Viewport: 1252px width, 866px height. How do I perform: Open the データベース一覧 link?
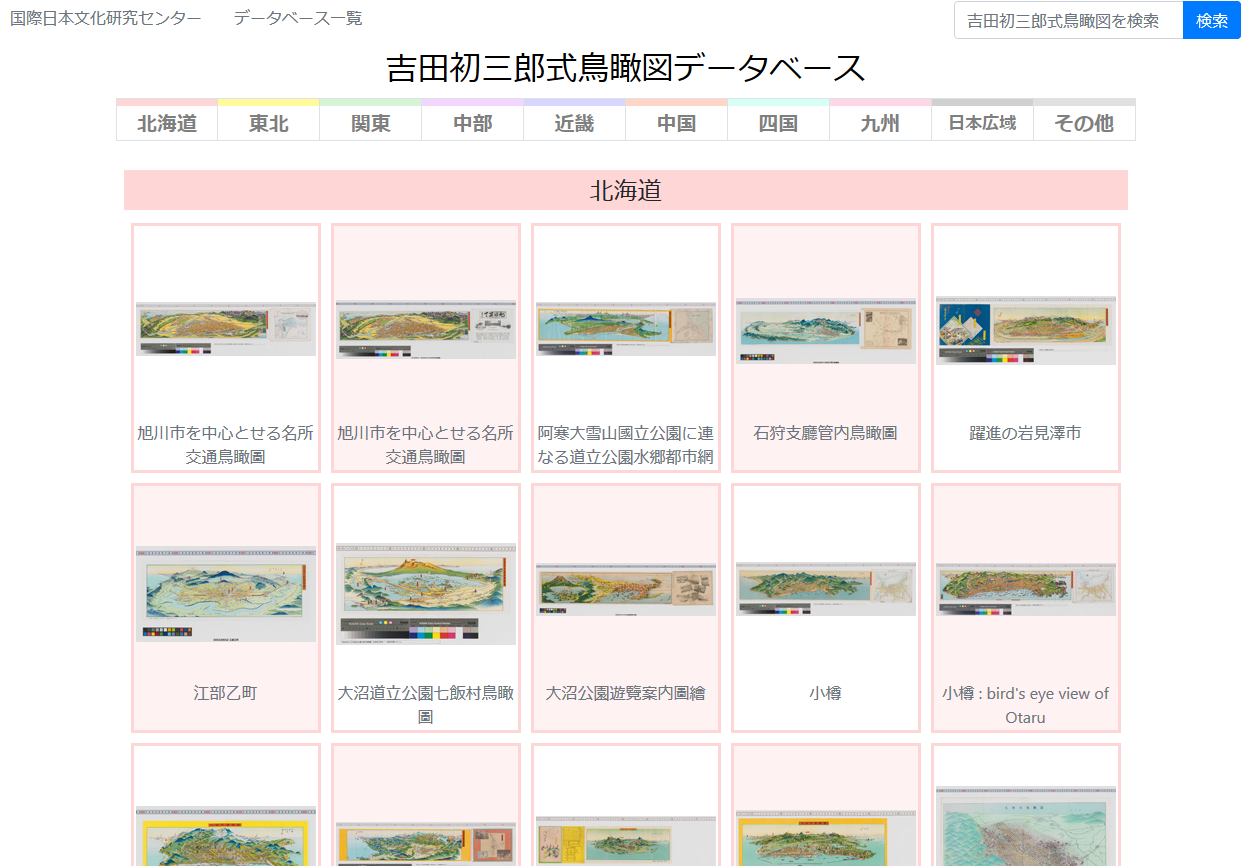click(x=298, y=18)
